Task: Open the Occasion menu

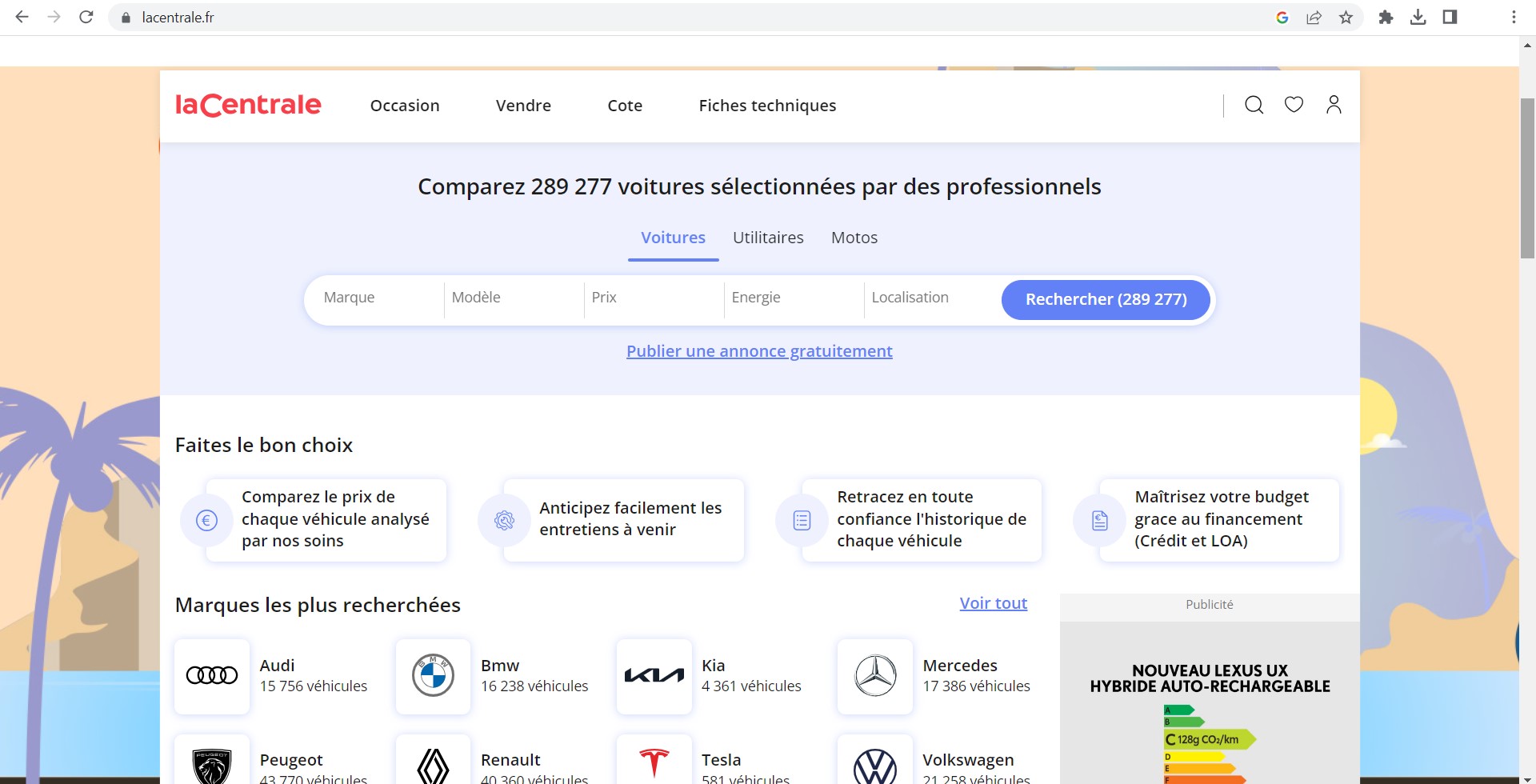Action: 405,106
